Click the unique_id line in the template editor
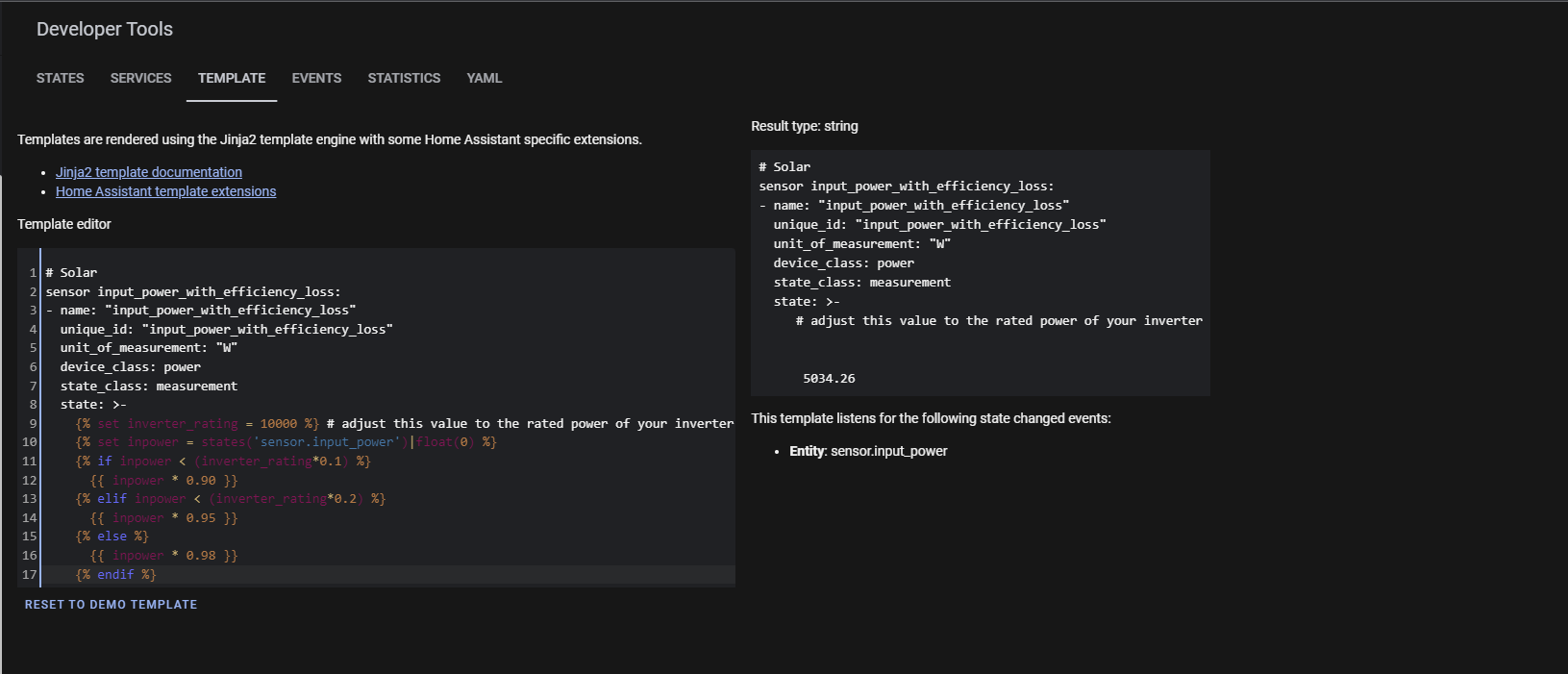The height and width of the screenshot is (674, 1568). click(226, 330)
